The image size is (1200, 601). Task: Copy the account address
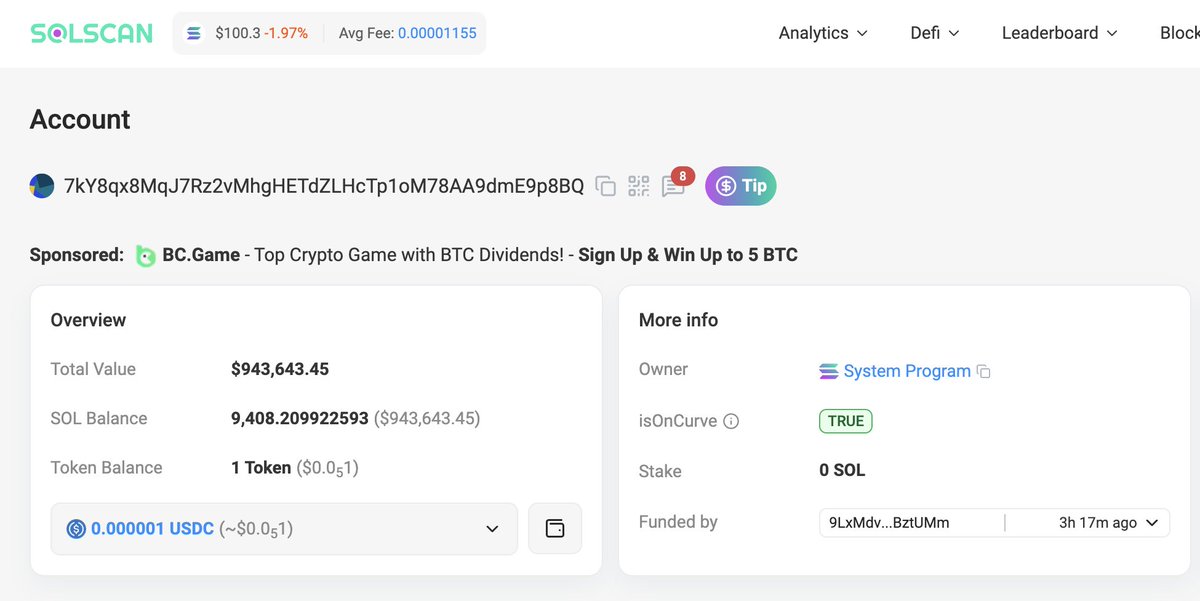(605, 186)
